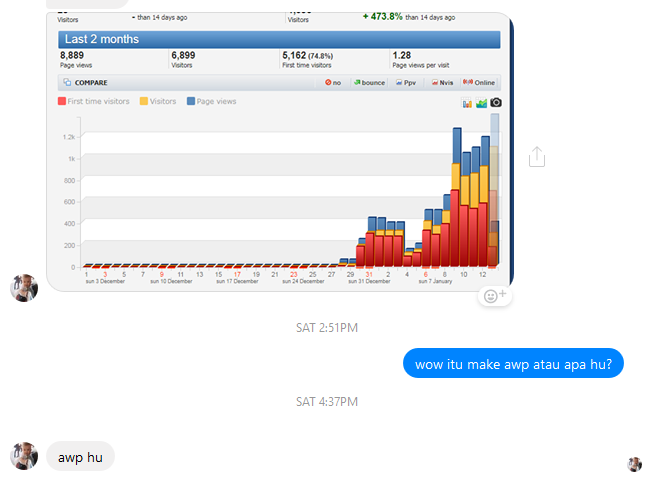Select the "no" compare option
The image size is (649, 487).
[x=333, y=82]
